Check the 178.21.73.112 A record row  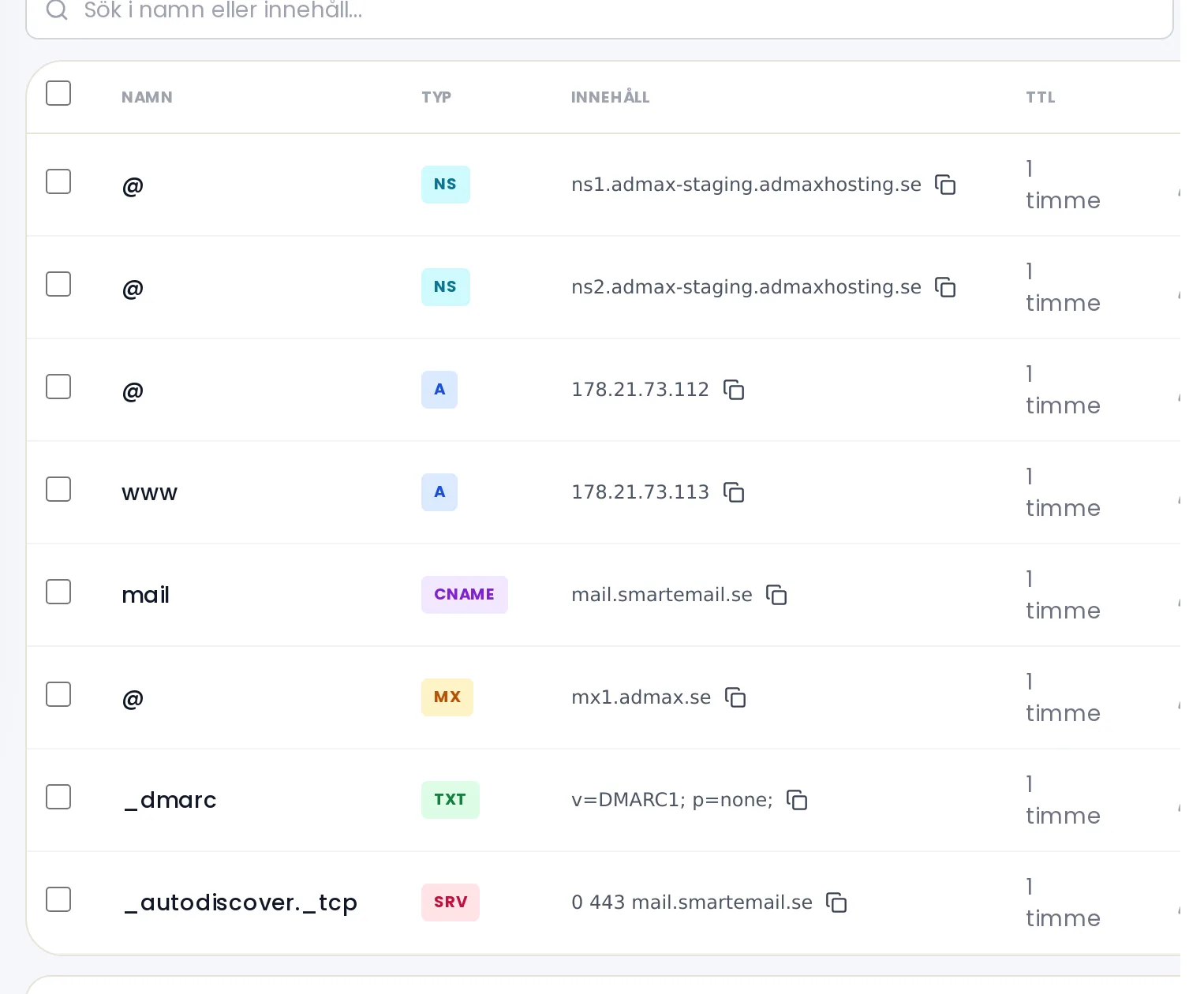tap(58, 387)
